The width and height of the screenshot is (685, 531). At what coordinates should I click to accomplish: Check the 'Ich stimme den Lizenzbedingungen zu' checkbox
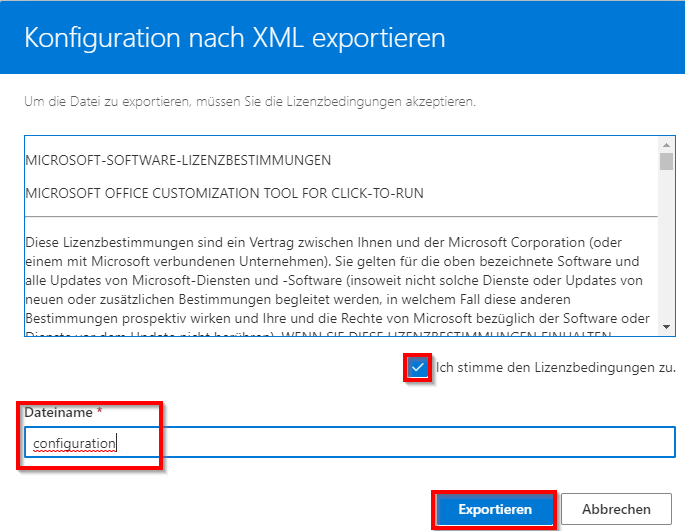(x=418, y=367)
